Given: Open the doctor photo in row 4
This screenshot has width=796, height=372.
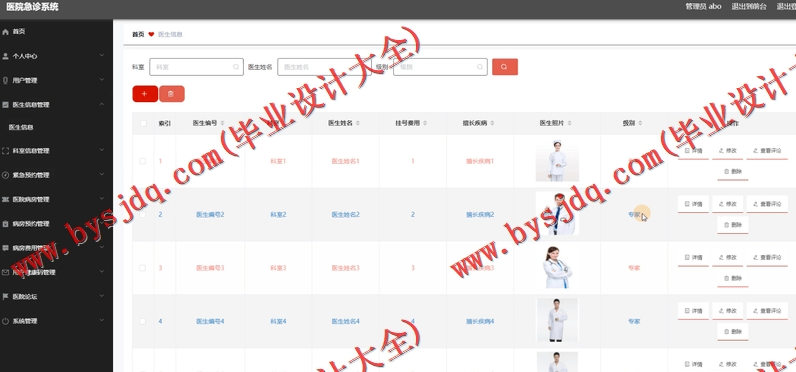Looking at the screenshot, I should 557,320.
